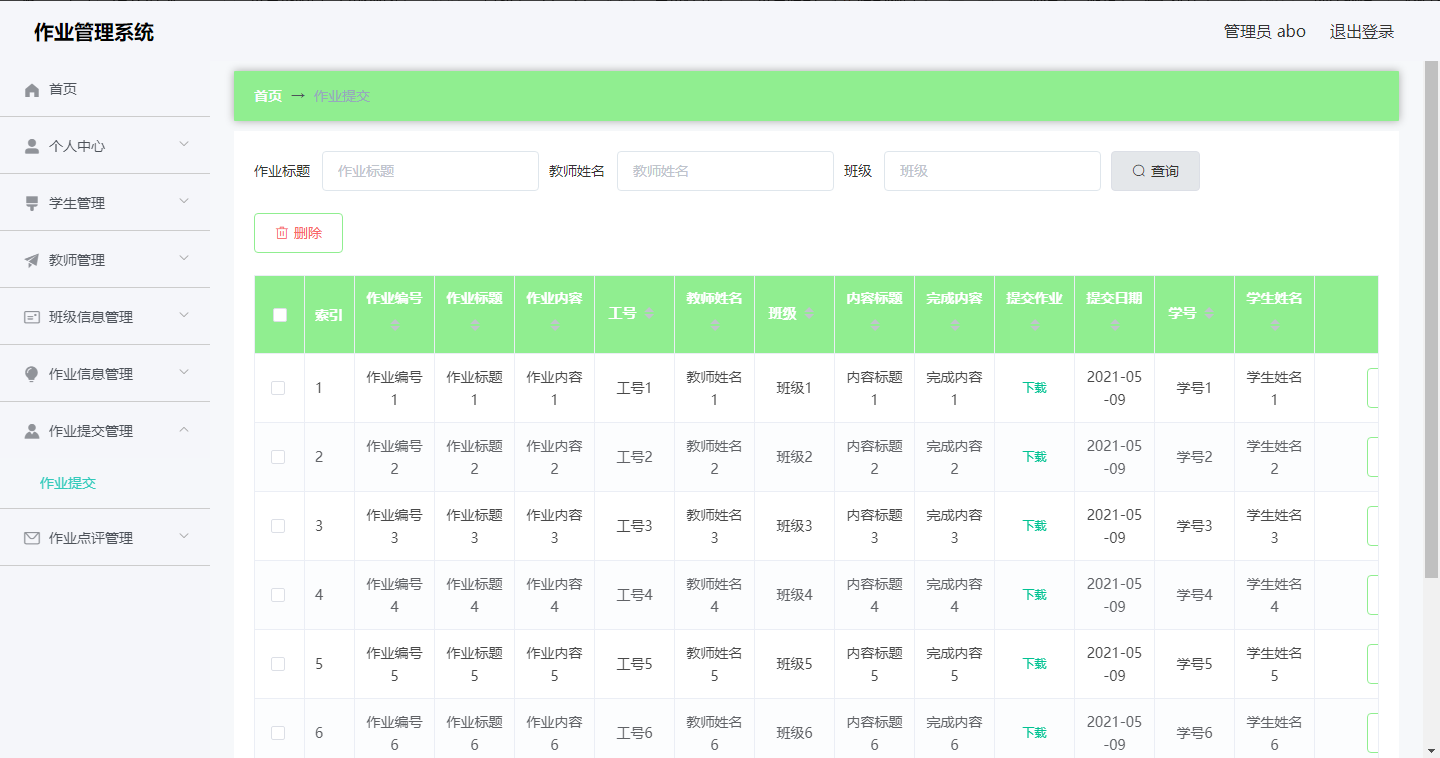Check the checkbox for row 6
1440x758 pixels.
point(278,733)
